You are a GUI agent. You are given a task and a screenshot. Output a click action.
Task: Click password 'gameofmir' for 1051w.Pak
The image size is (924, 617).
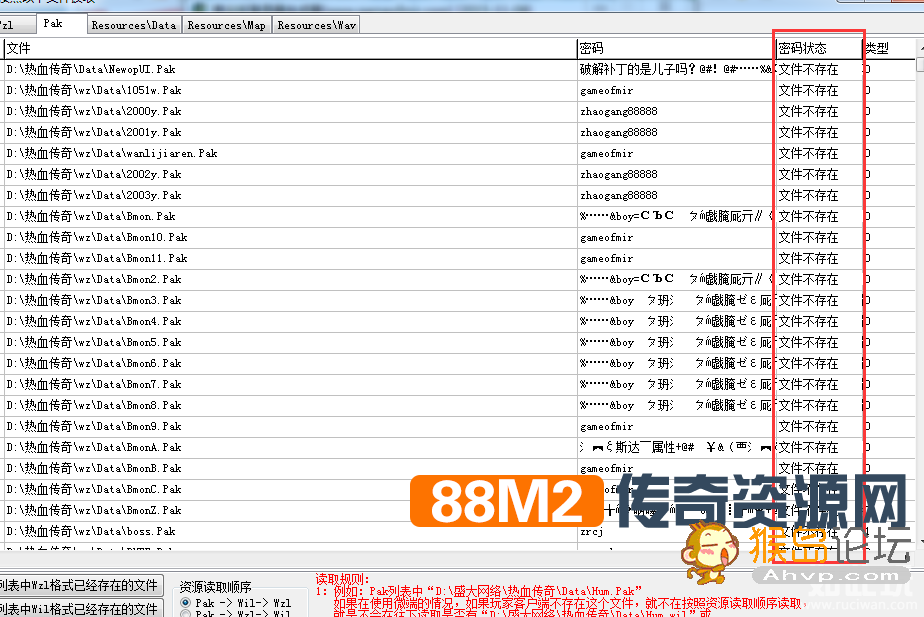(x=606, y=91)
